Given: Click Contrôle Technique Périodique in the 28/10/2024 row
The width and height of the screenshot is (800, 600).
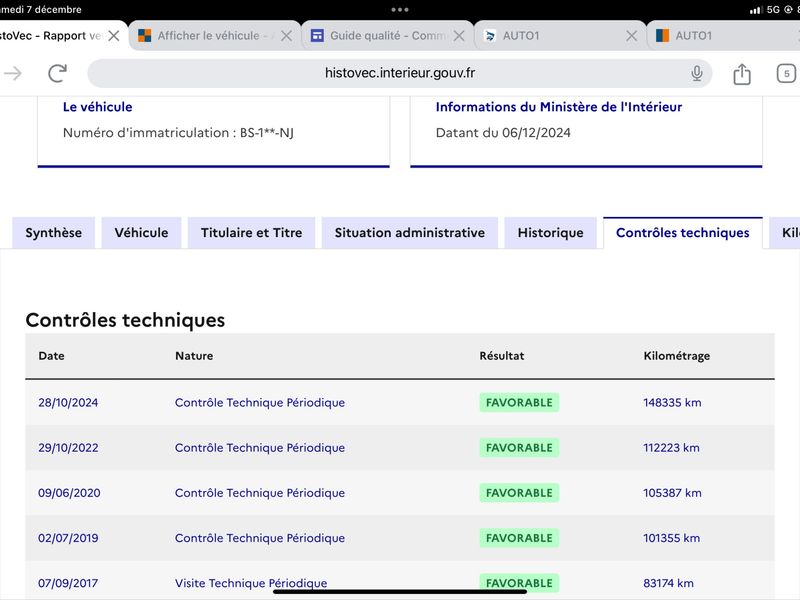Looking at the screenshot, I should point(260,403).
